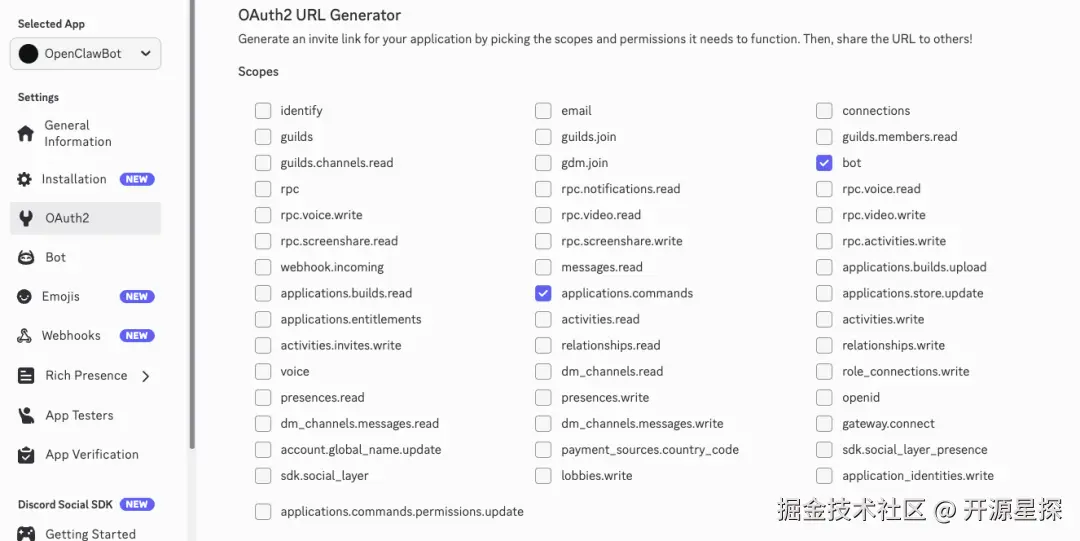Screen dimensions: 1080x541
Task: Go to the App Verification settings page
Action: coord(92,455)
